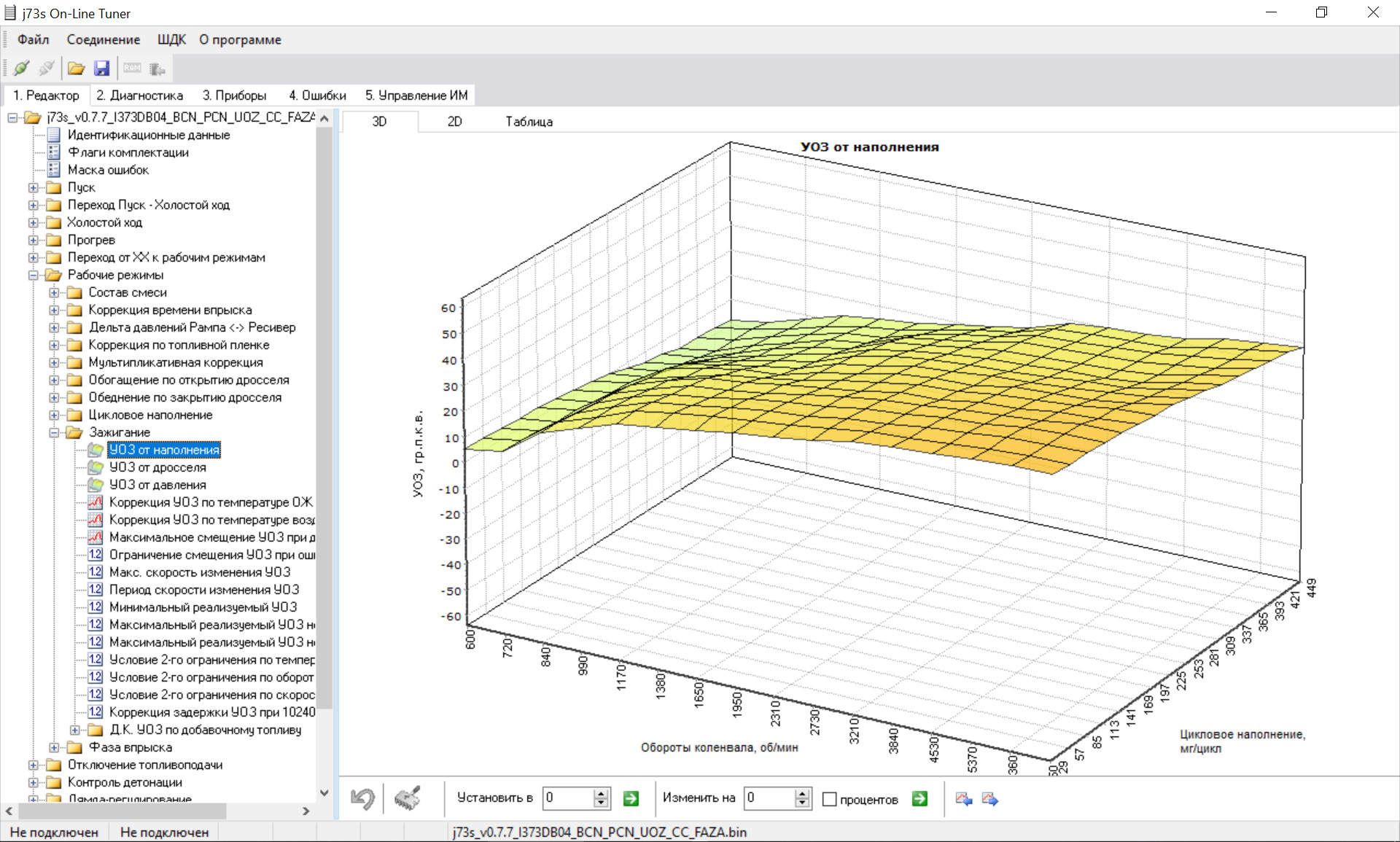Switch the chart view to 'Таблица'
Viewport: 1400px width, 842px height.
click(x=529, y=122)
